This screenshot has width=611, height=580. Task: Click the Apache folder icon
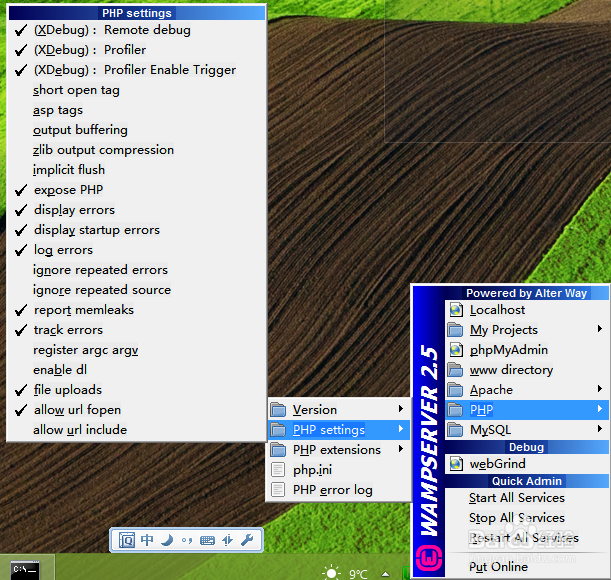[455, 390]
